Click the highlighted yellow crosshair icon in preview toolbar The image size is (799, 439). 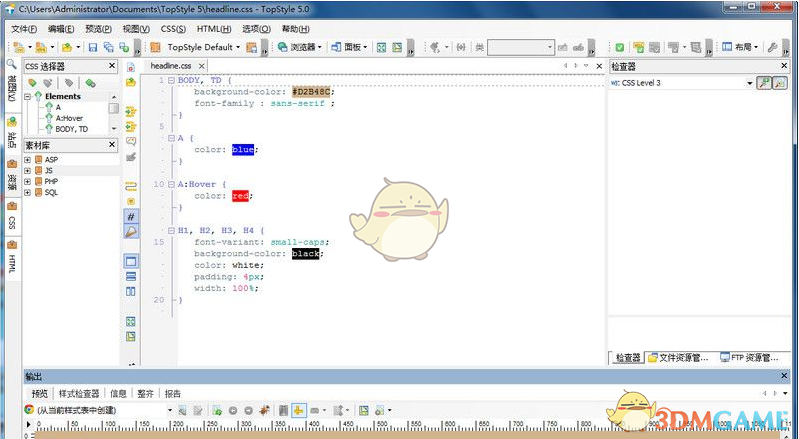point(299,410)
